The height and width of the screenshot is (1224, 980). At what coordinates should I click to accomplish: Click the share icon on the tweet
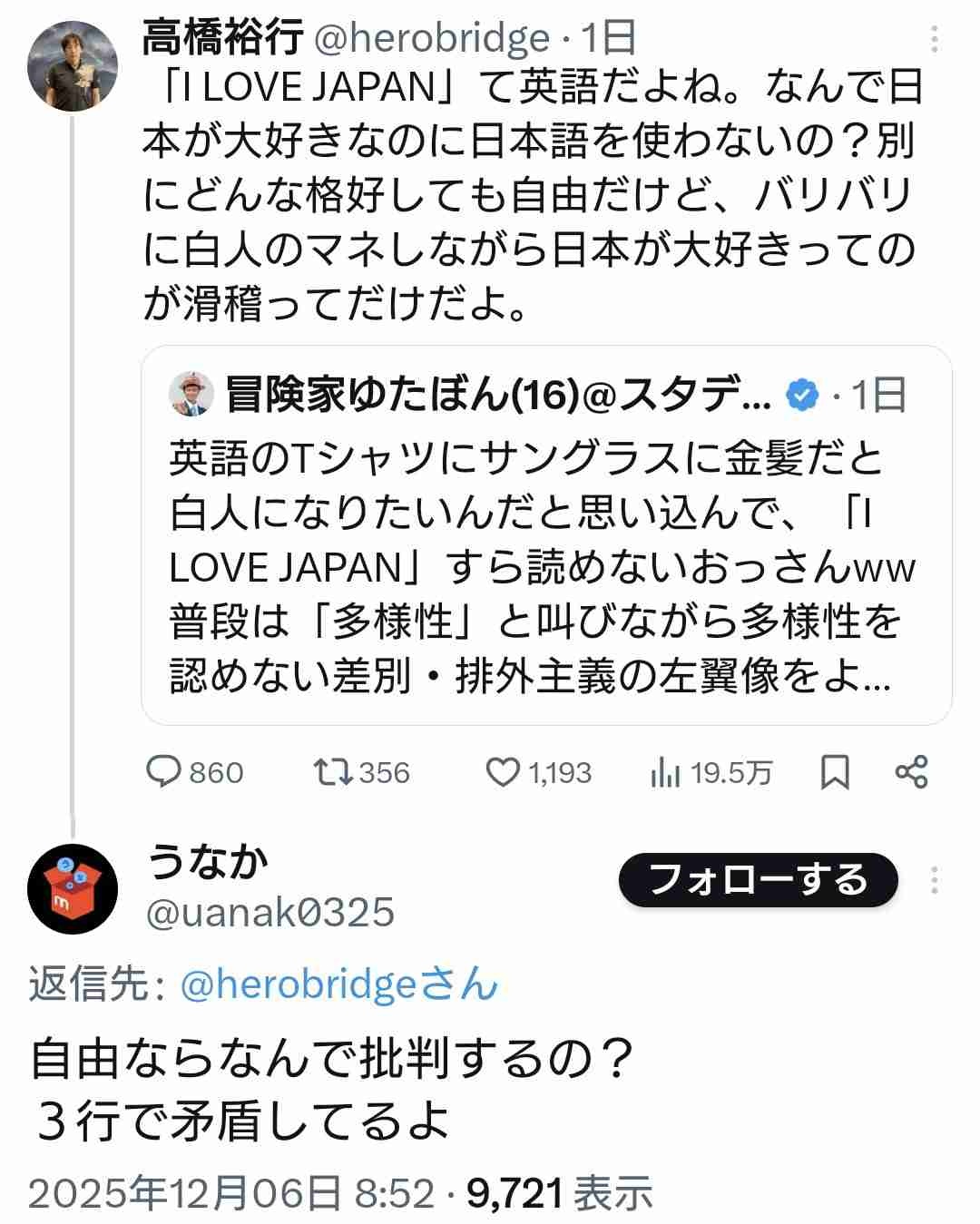coord(911,772)
